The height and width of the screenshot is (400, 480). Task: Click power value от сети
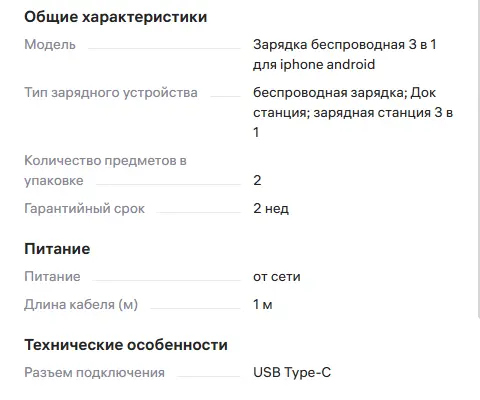277,277
